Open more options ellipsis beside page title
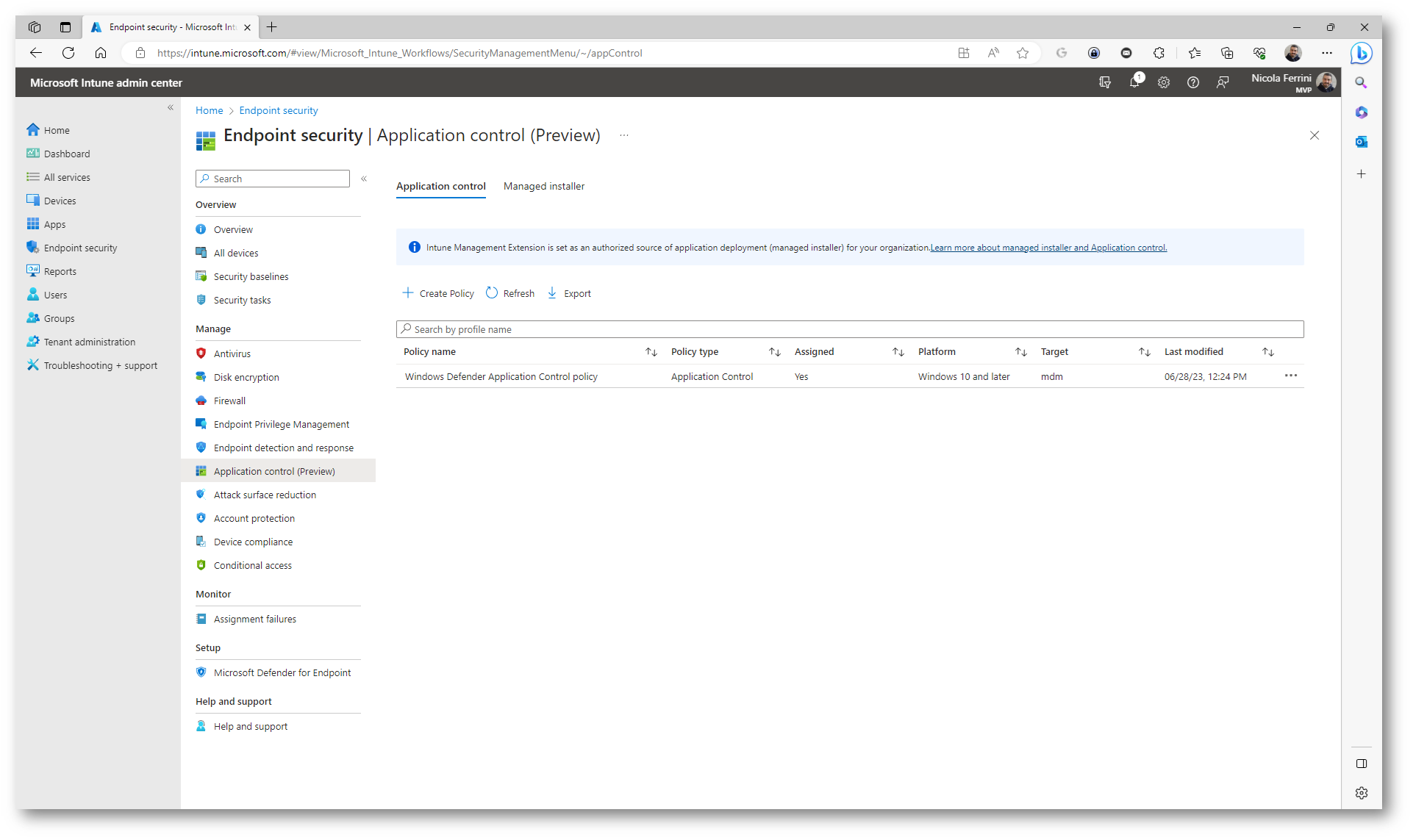1413x840 pixels. (624, 135)
